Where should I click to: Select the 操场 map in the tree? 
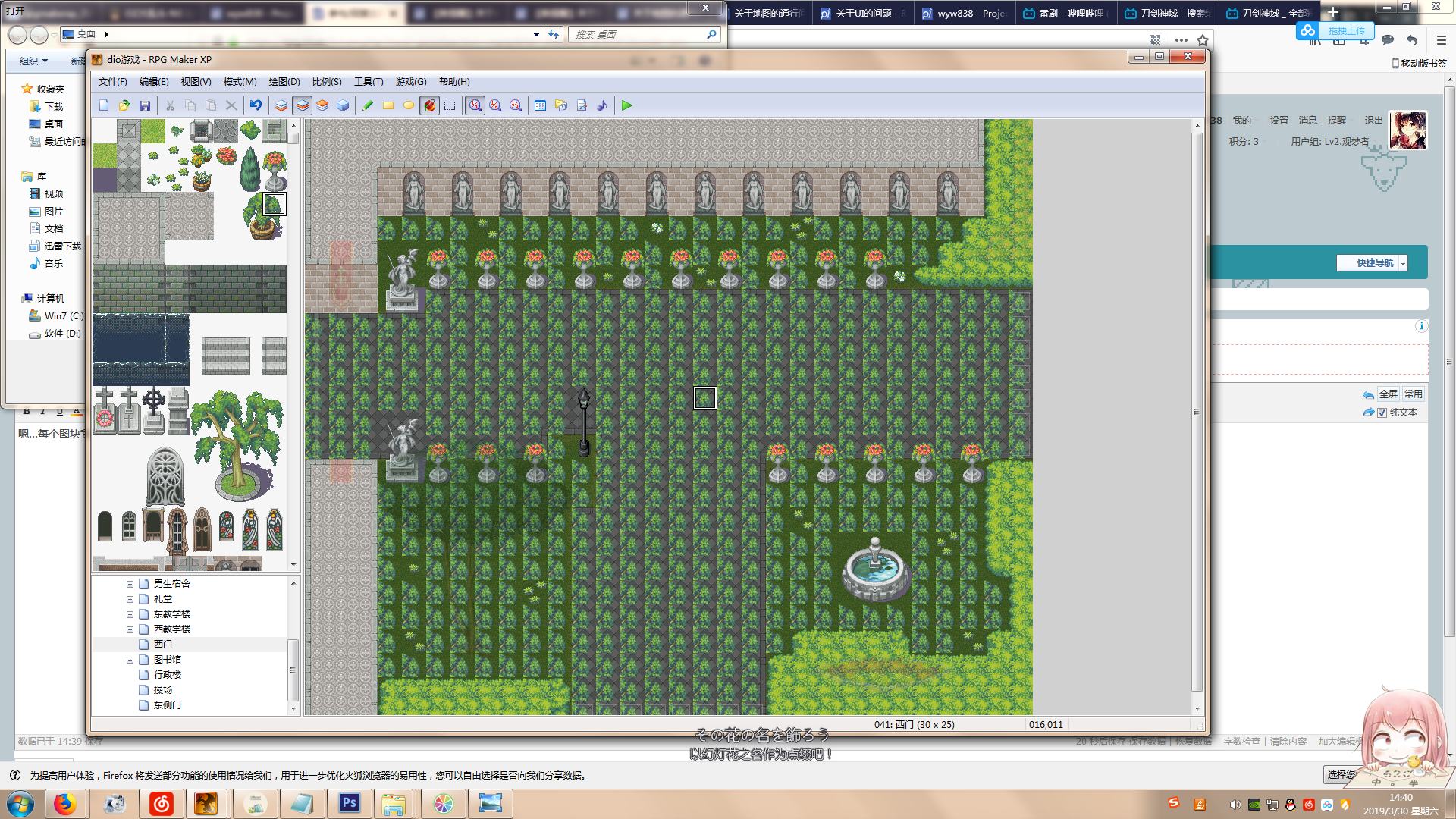[x=163, y=690]
